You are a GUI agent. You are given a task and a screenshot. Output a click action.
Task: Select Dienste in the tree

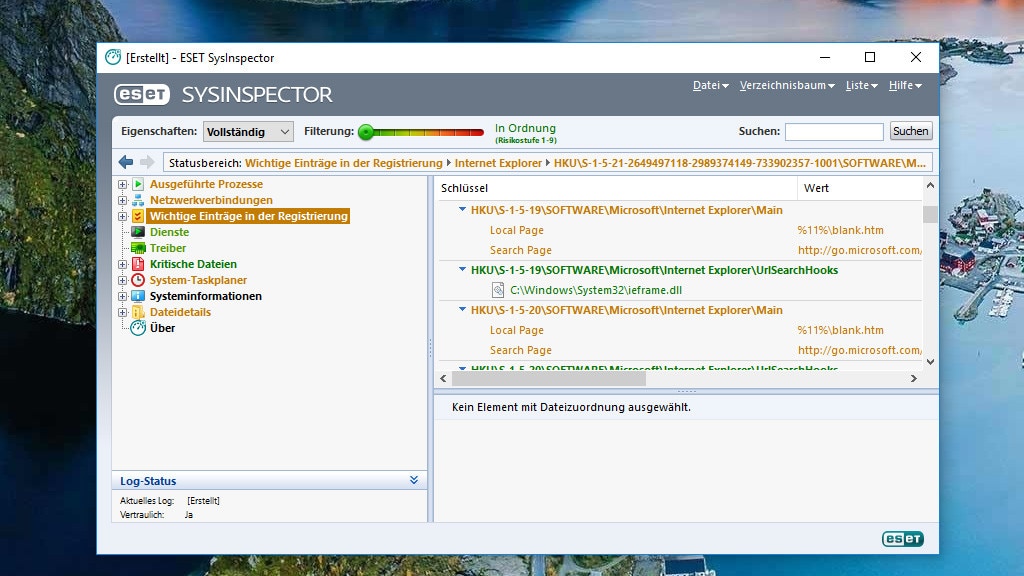click(169, 232)
